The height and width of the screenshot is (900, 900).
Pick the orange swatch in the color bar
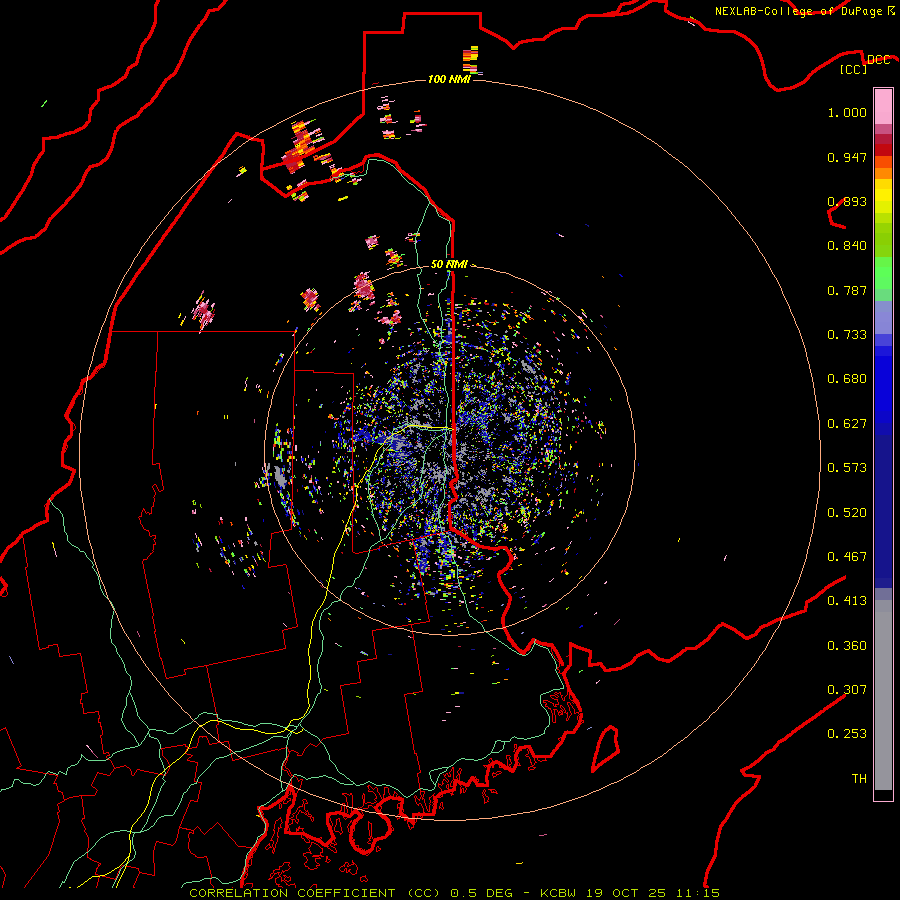(883, 173)
